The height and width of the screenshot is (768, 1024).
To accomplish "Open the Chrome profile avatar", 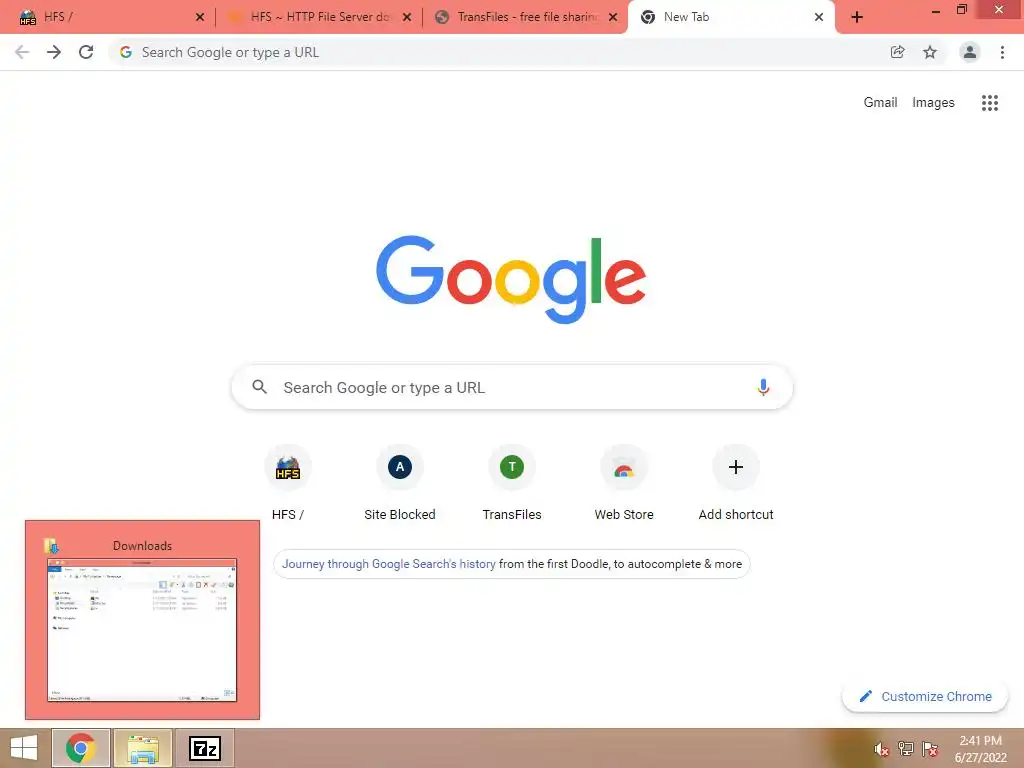I will [970, 52].
